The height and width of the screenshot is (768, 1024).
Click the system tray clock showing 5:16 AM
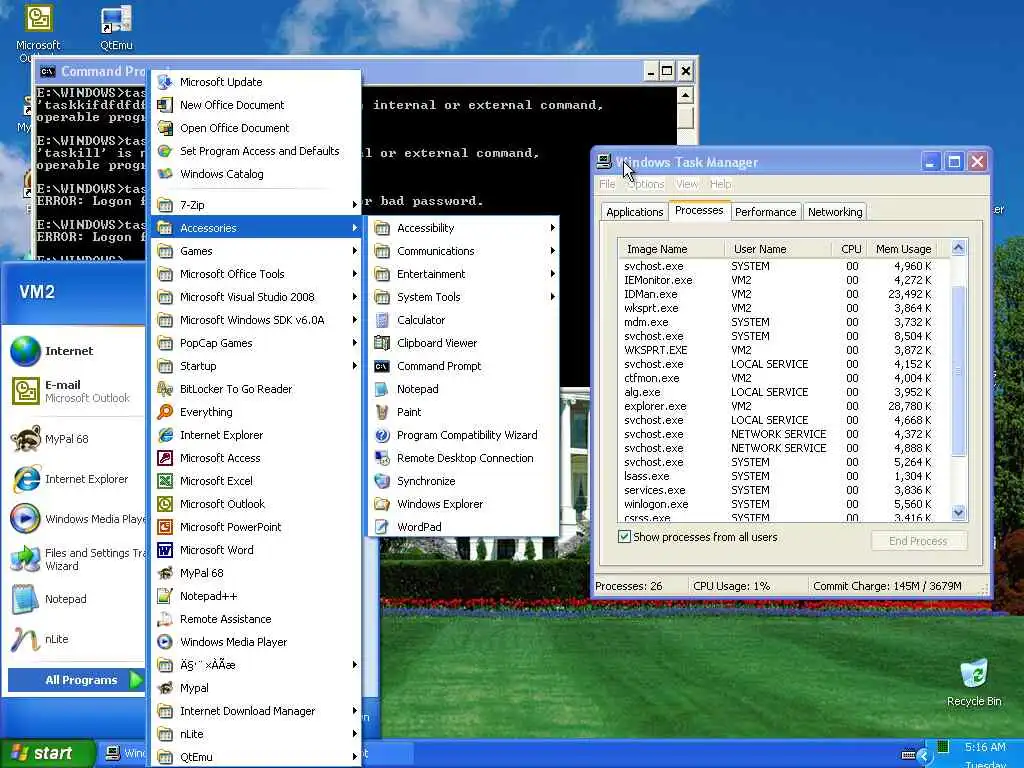coord(985,747)
